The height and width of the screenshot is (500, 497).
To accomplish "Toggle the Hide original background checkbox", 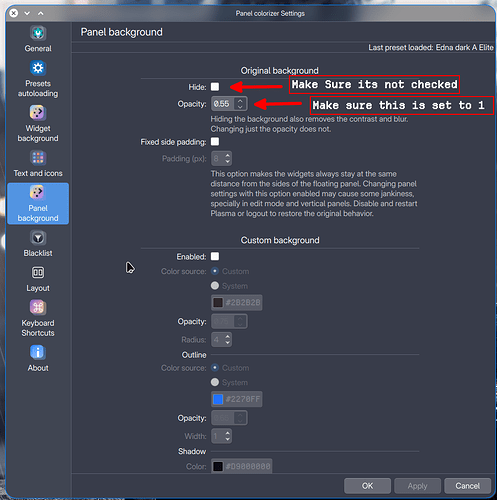I will (x=215, y=87).
